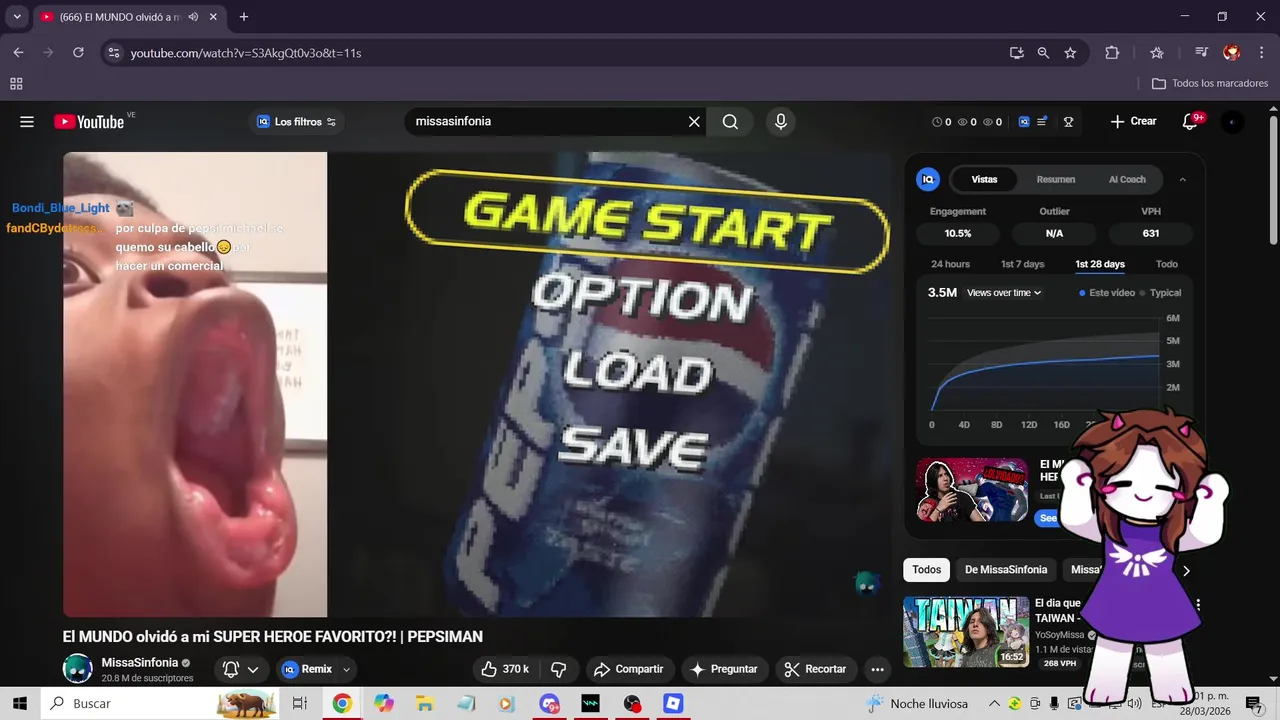
Task: Collapse the vidIQ panel with chevron
Action: click(x=1183, y=180)
